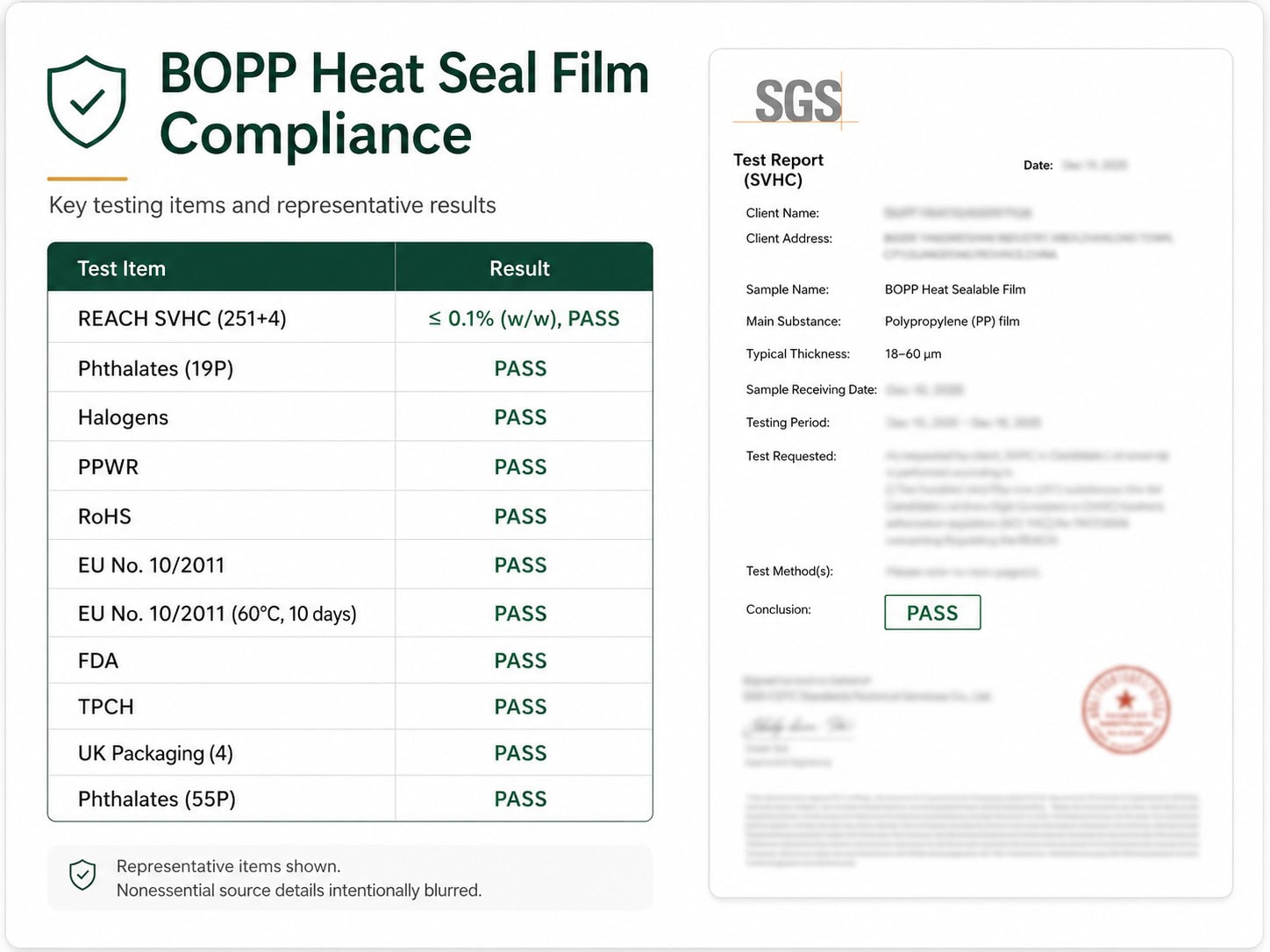Click the red round stamp on the report
Image resolution: width=1270 pixels, height=952 pixels.
(1125, 709)
